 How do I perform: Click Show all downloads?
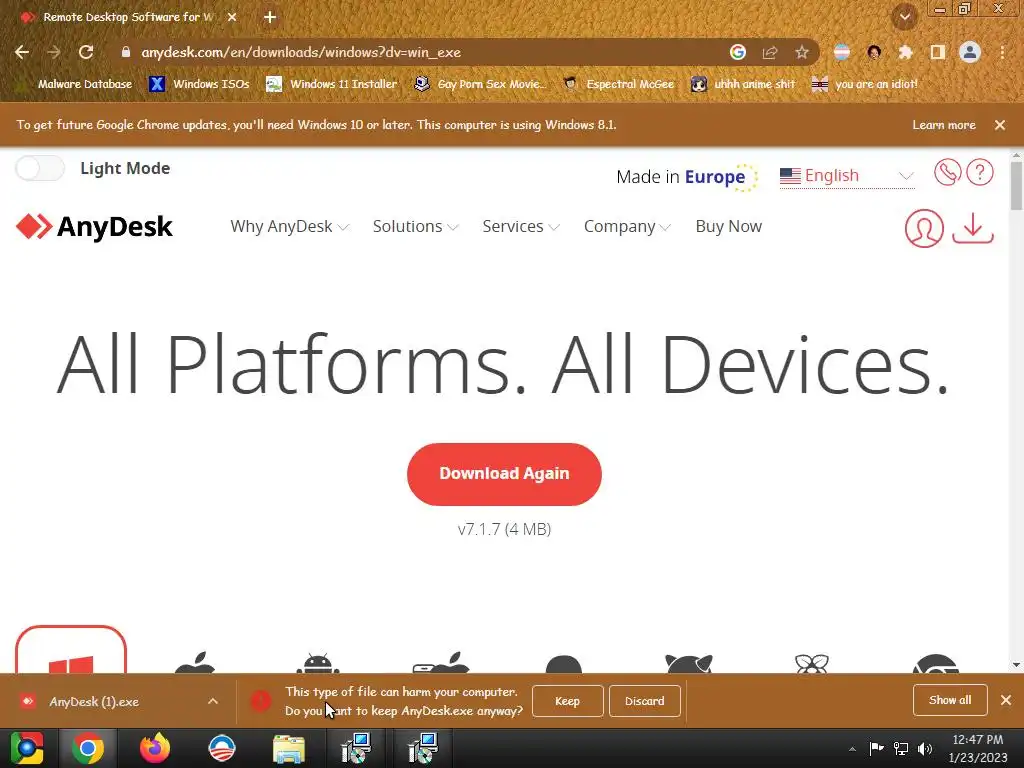(950, 700)
